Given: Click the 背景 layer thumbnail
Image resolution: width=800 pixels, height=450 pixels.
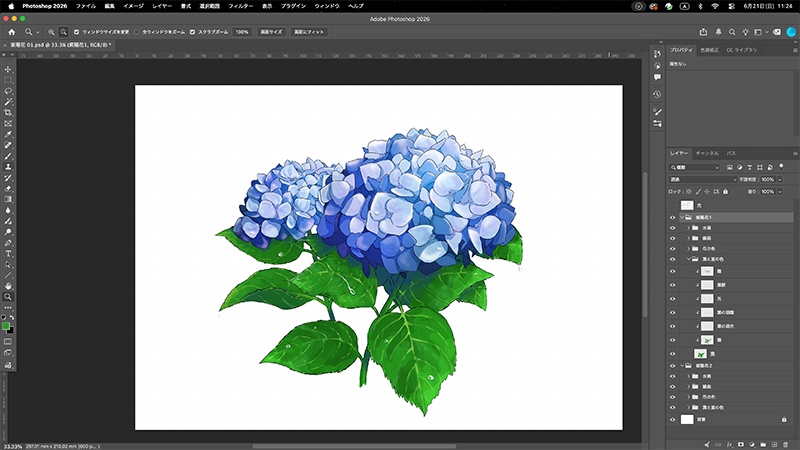Looking at the screenshot, I should coord(687,419).
